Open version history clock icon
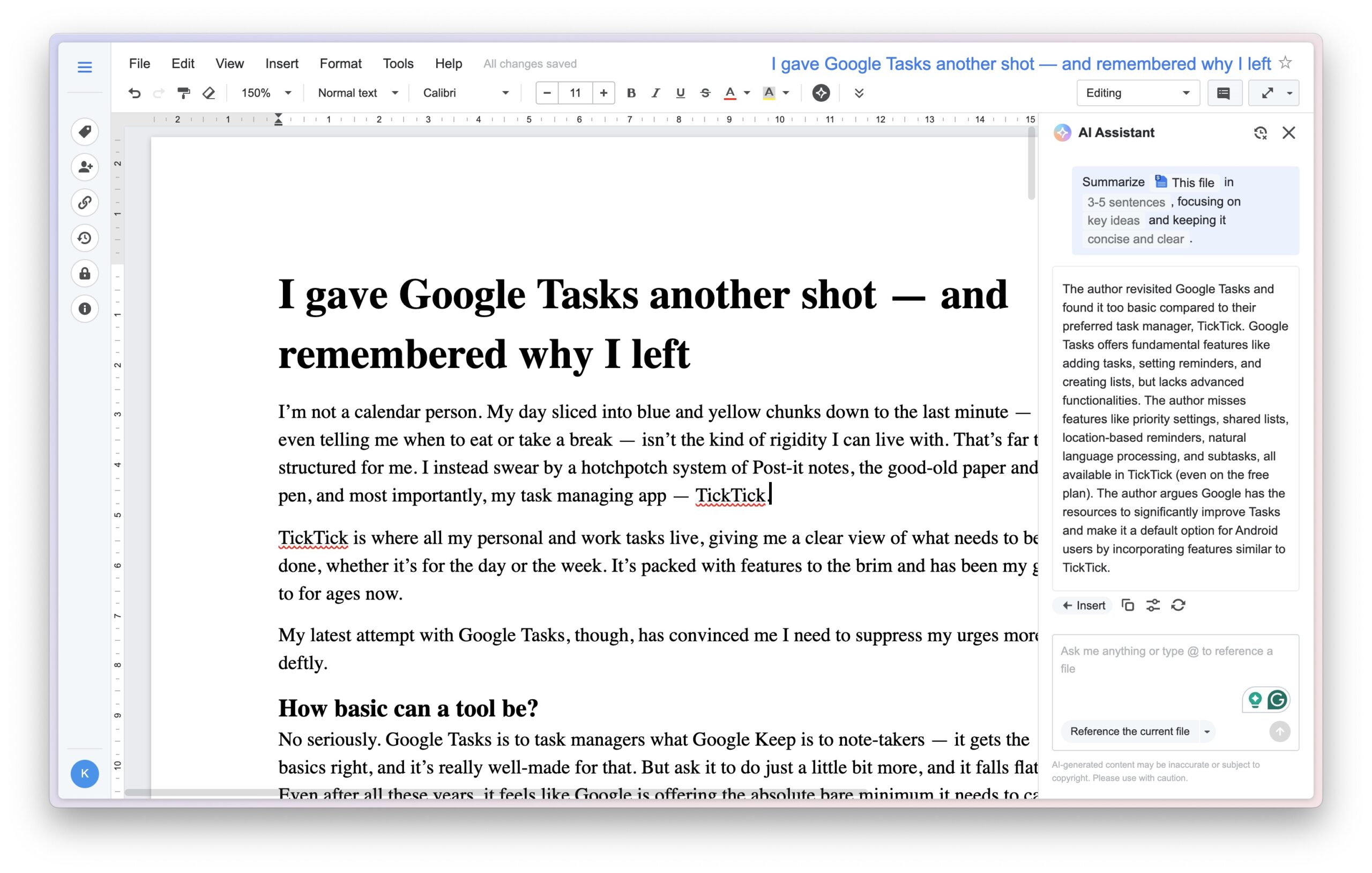 pos(85,238)
